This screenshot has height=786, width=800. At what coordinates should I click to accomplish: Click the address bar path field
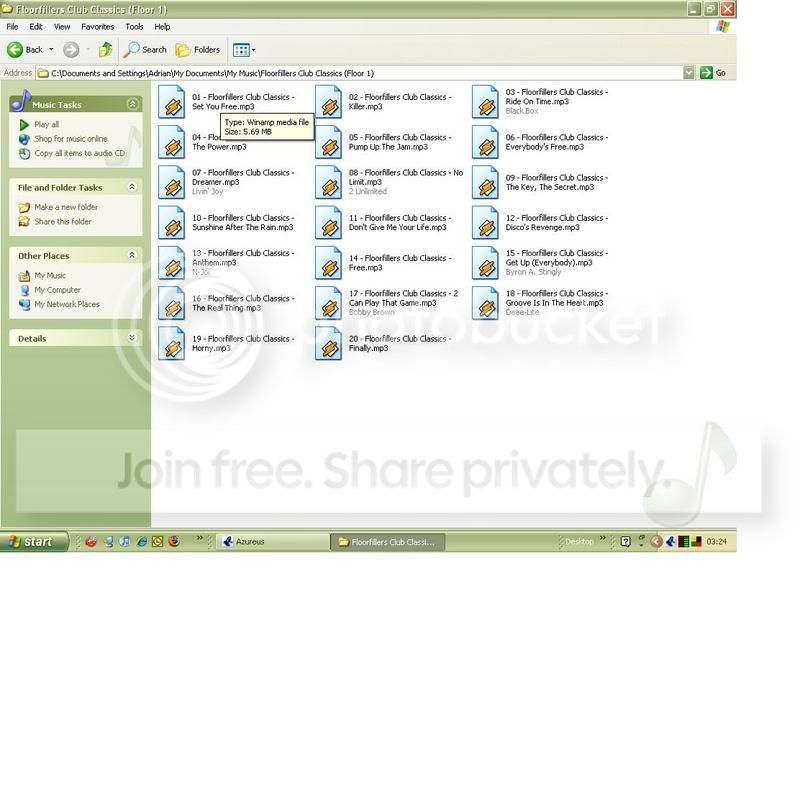[x=360, y=73]
